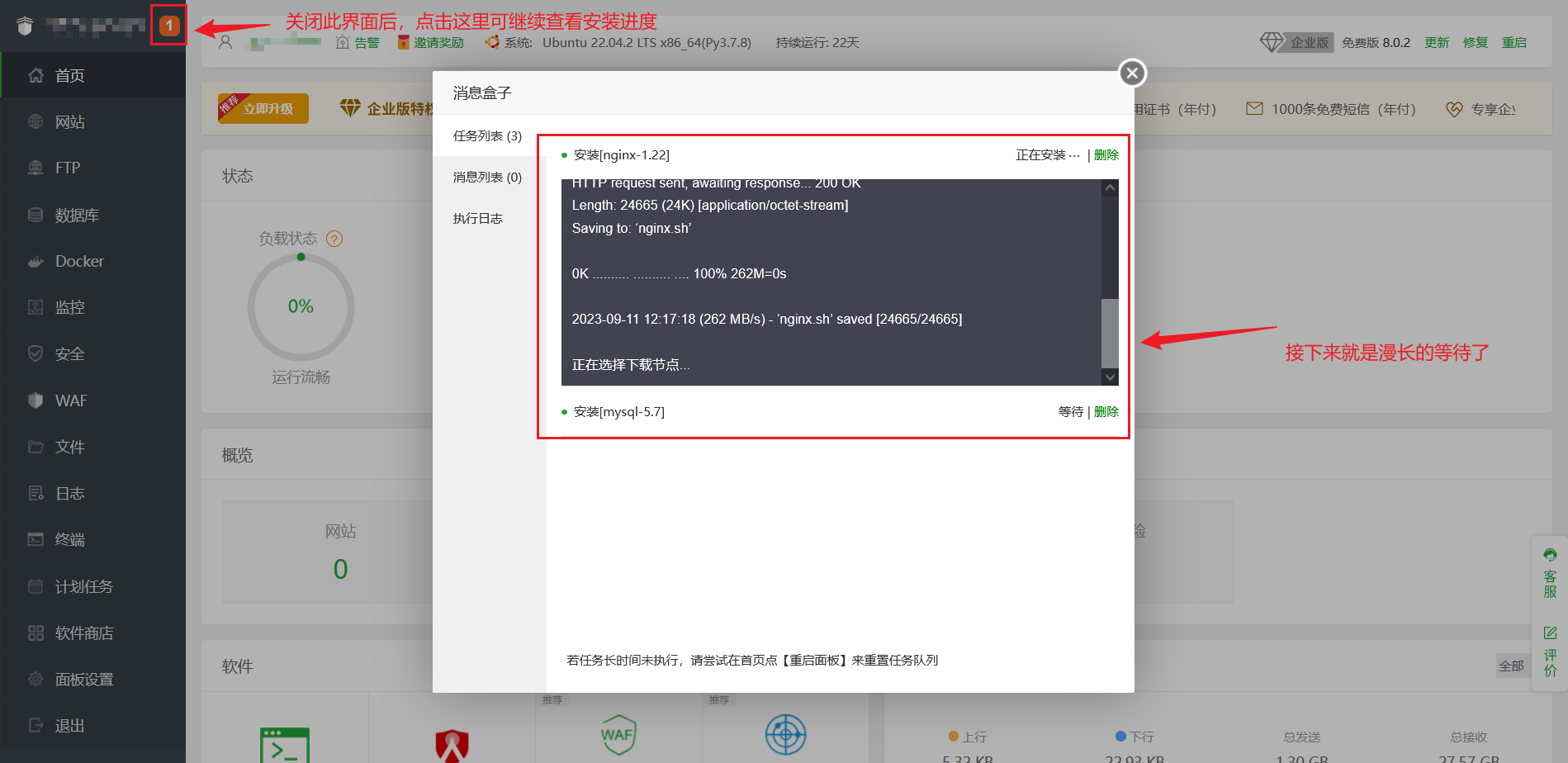Click the 日志 log icon in sidebar
The height and width of the screenshot is (763, 1568).
point(36,493)
